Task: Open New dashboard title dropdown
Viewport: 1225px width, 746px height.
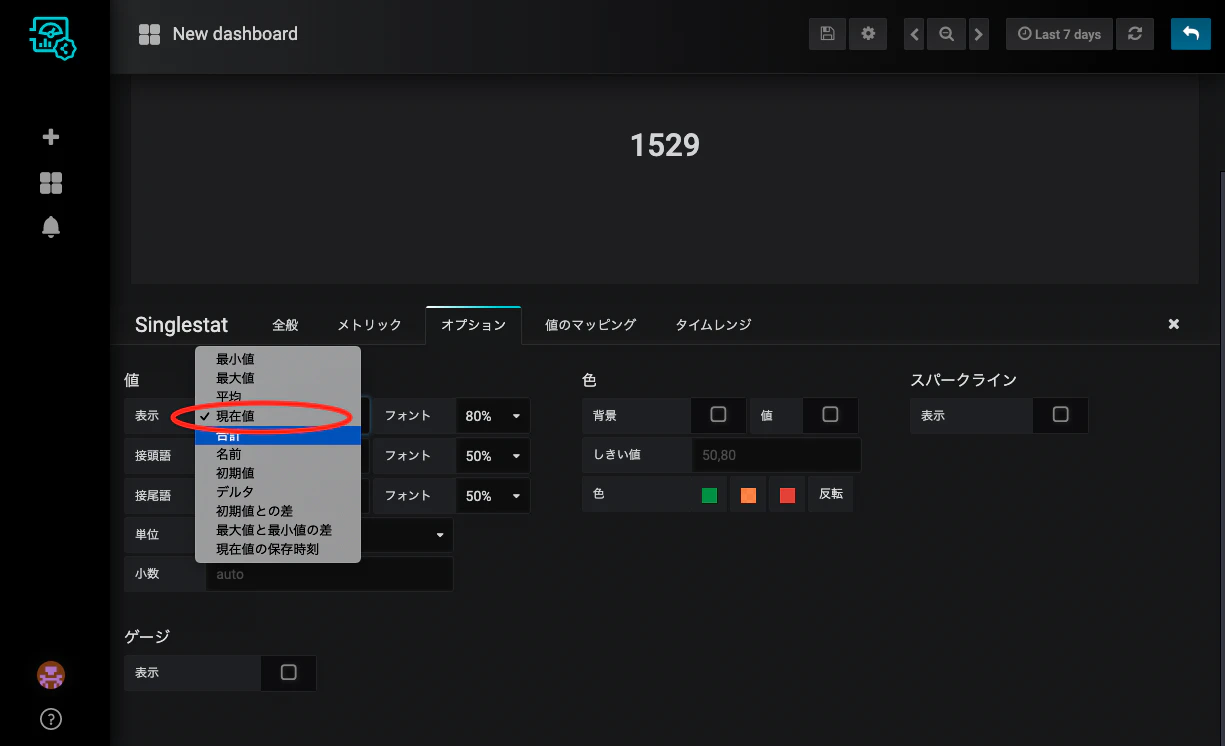Action: tap(235, 34)
